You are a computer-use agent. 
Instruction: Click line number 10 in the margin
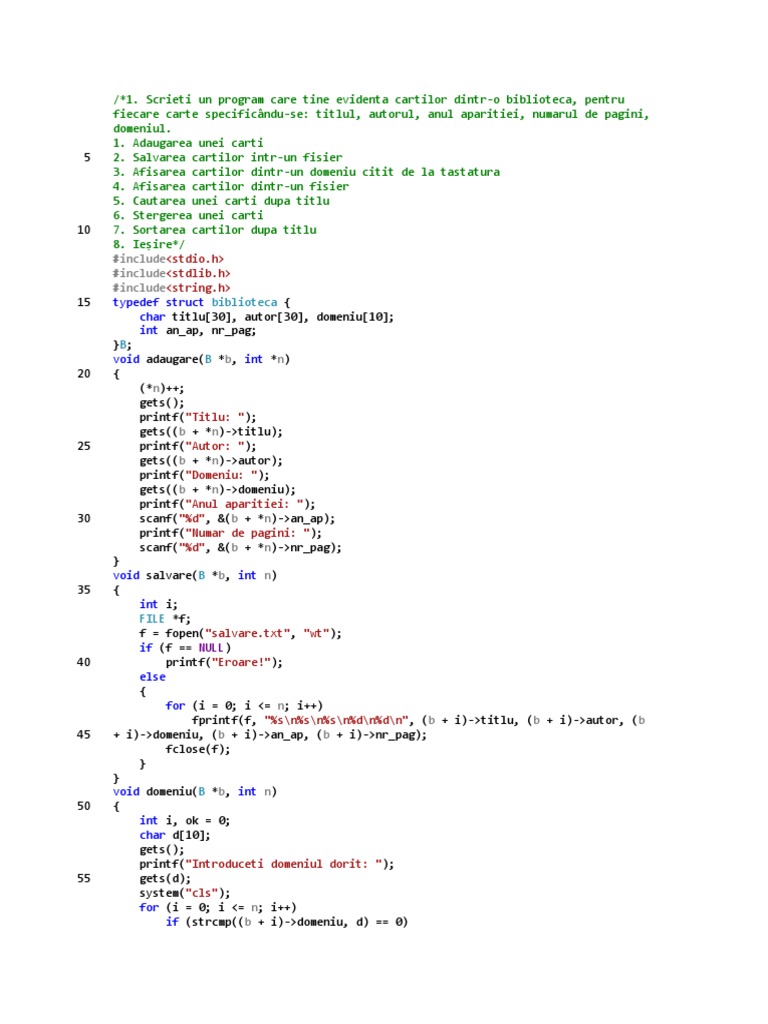click(84, 230)
